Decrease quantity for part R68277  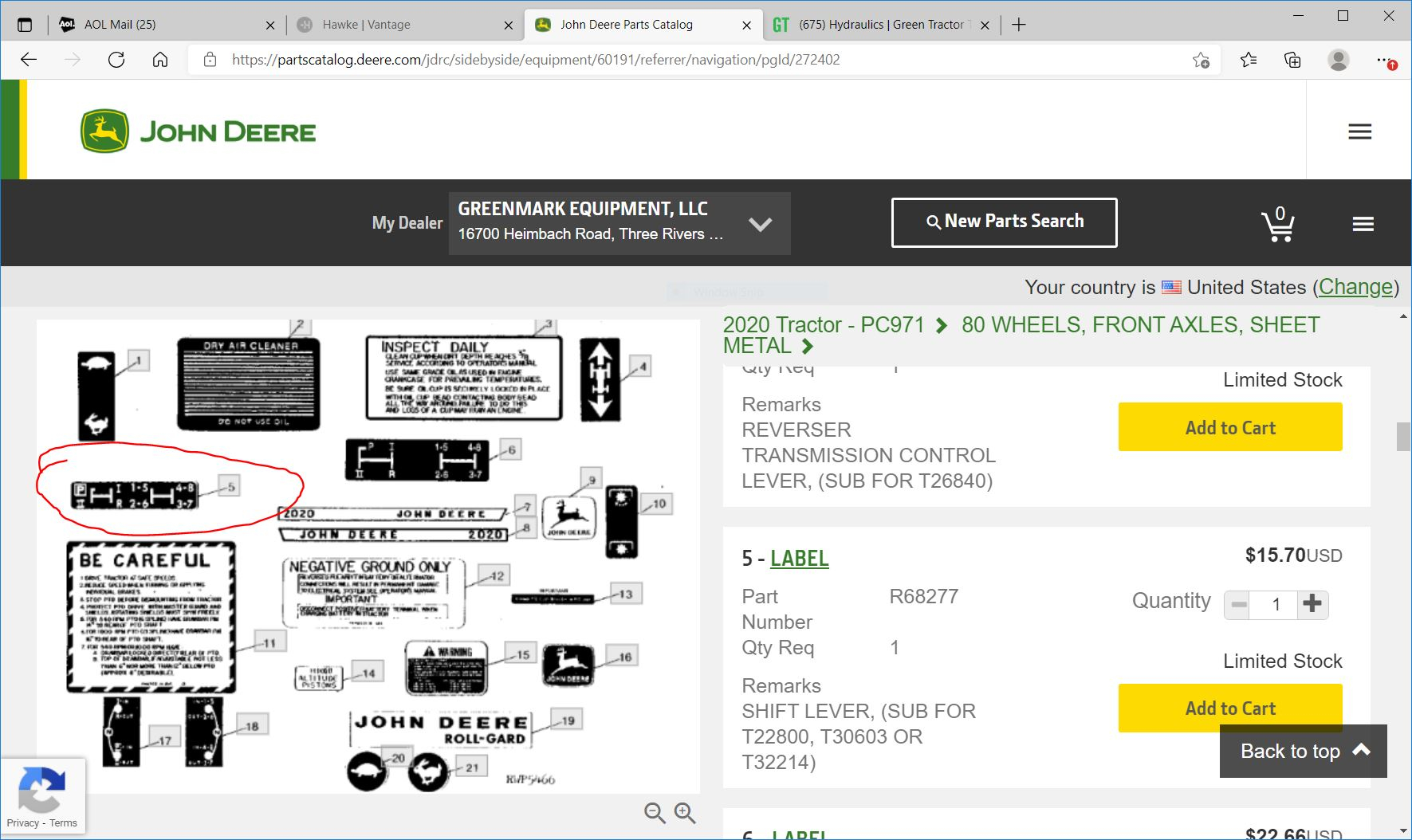(1238, 604)
